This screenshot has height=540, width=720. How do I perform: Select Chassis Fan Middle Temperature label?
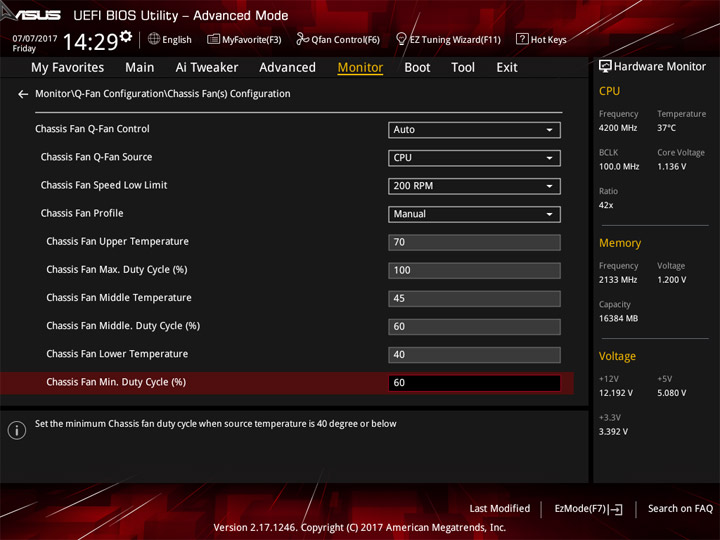[119, 298]
